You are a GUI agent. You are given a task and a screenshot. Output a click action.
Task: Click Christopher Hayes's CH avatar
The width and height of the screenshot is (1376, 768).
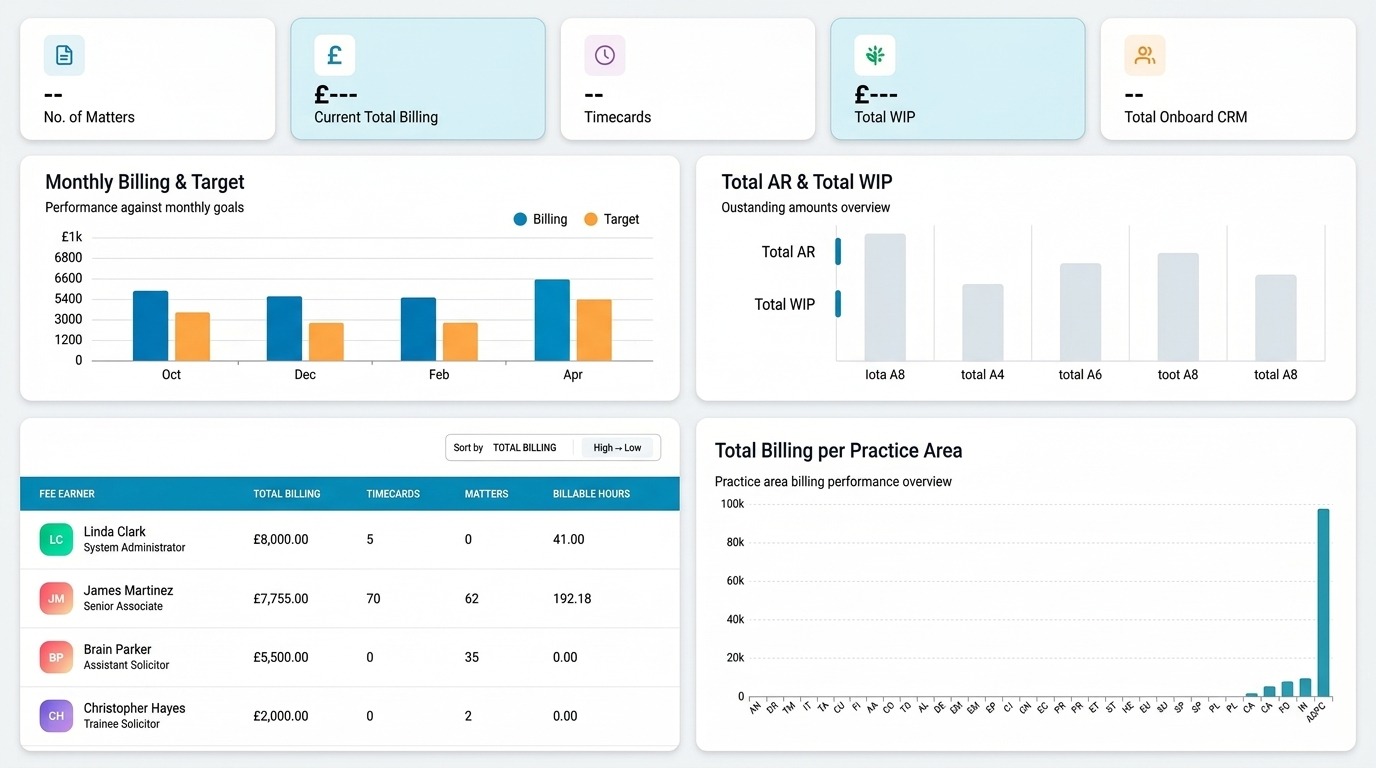point(56,716)
